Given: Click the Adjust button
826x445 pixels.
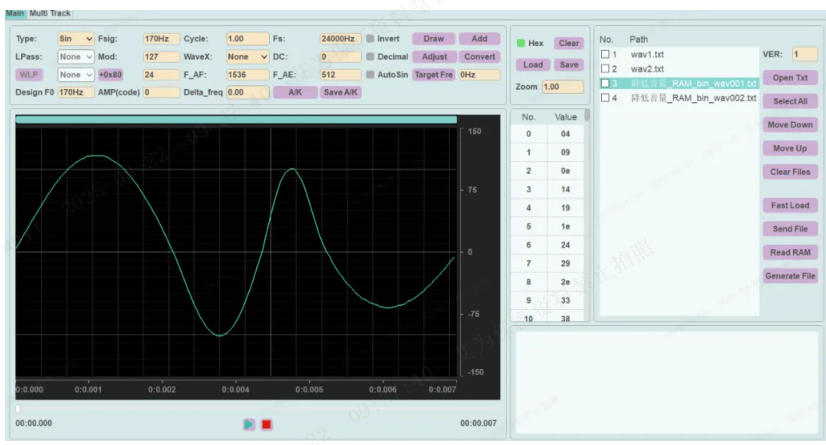Looking at the screenshot, I should [x=434, y=57].
